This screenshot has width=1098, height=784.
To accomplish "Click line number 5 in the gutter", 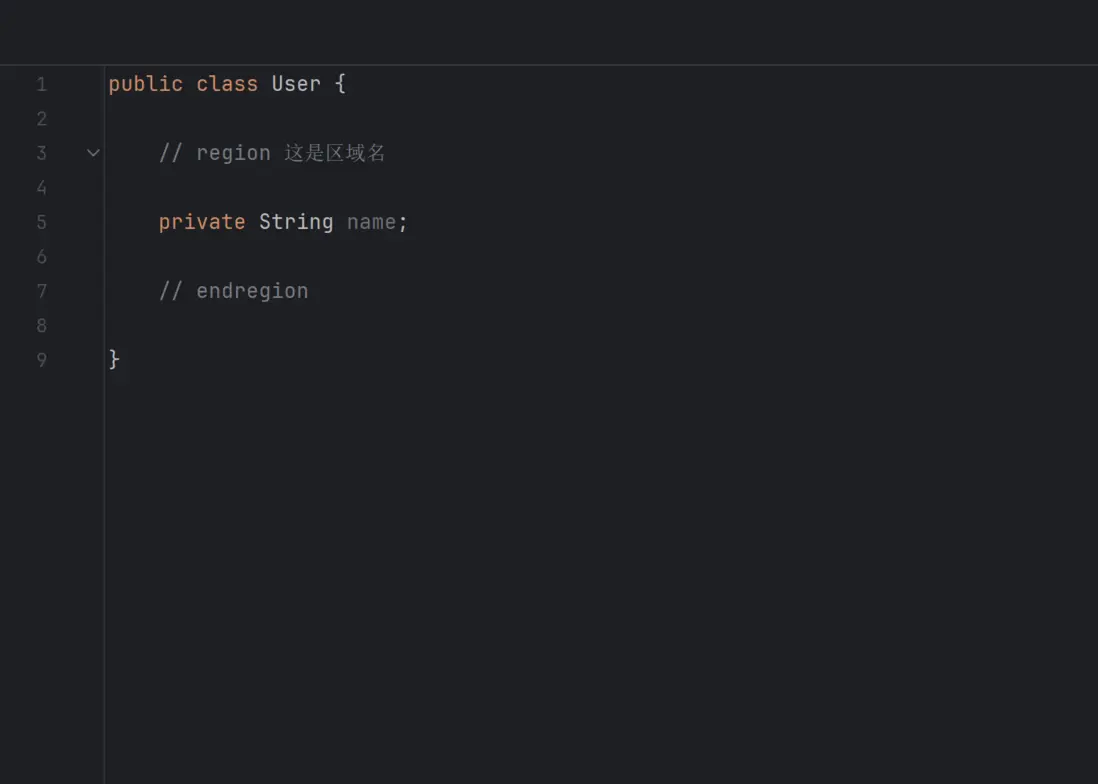I will point(41,222).
